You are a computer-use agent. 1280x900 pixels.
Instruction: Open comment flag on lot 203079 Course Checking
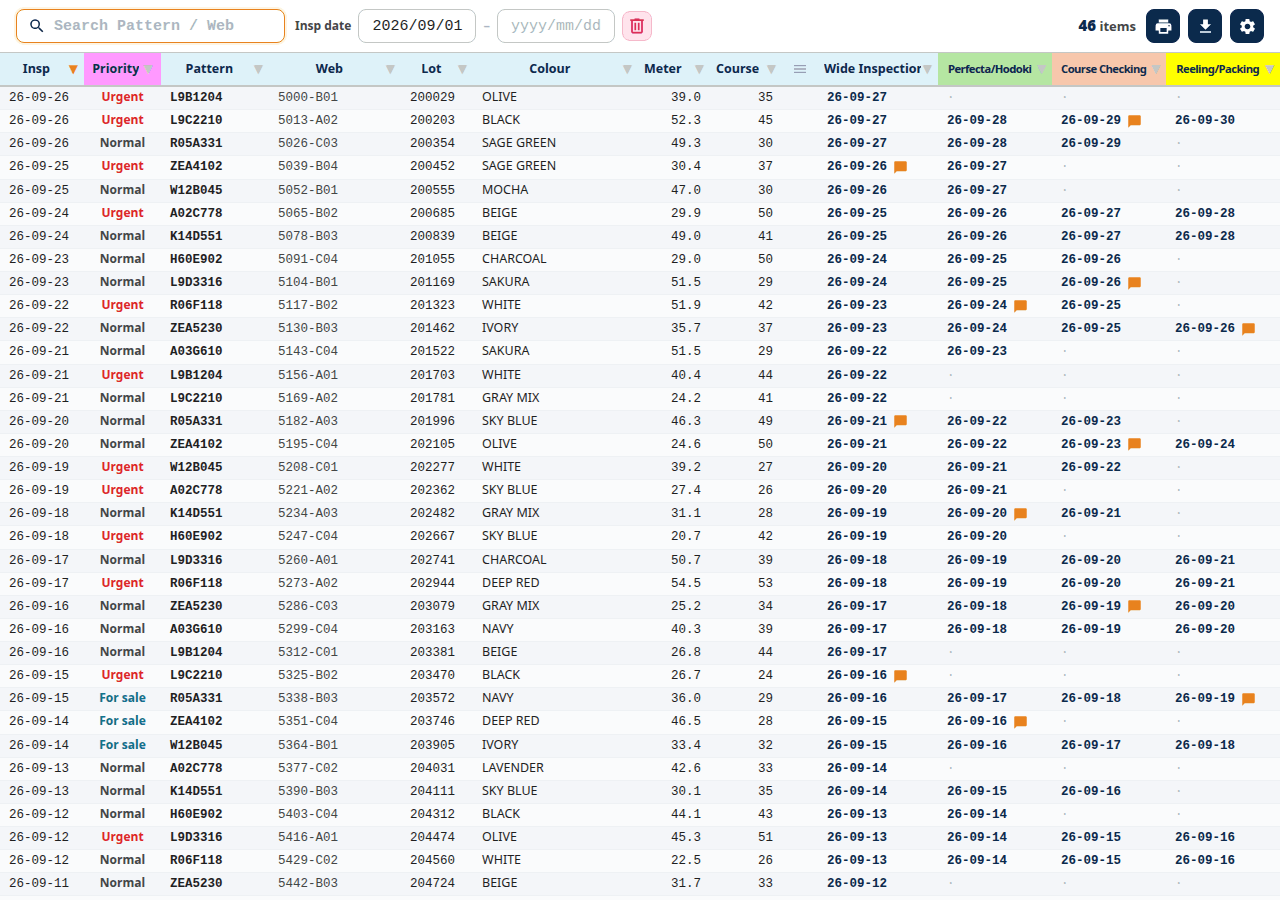click(x=1134, y=606)
